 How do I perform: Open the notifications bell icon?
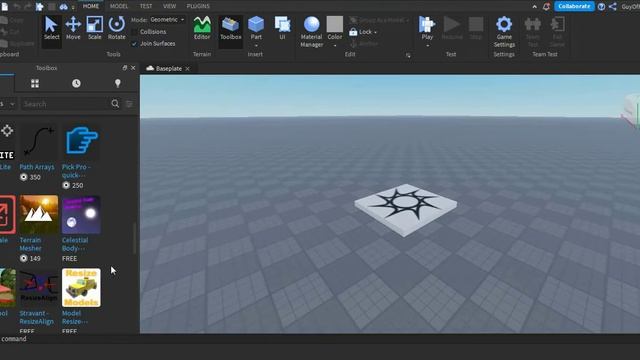(546, 7)
